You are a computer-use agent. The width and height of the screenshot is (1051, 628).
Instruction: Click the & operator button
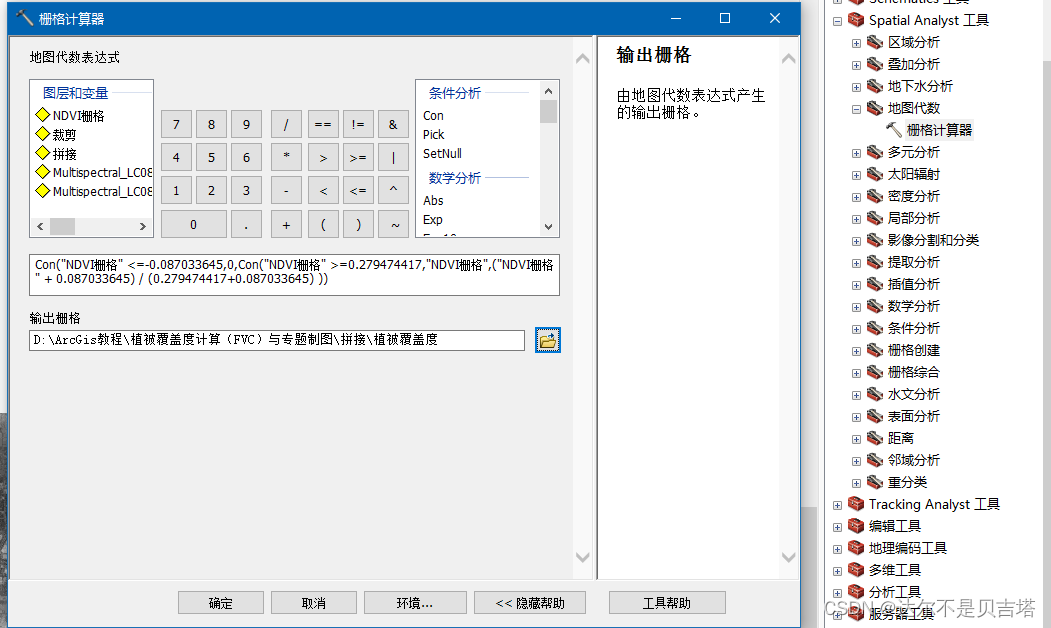pos(393,124)
